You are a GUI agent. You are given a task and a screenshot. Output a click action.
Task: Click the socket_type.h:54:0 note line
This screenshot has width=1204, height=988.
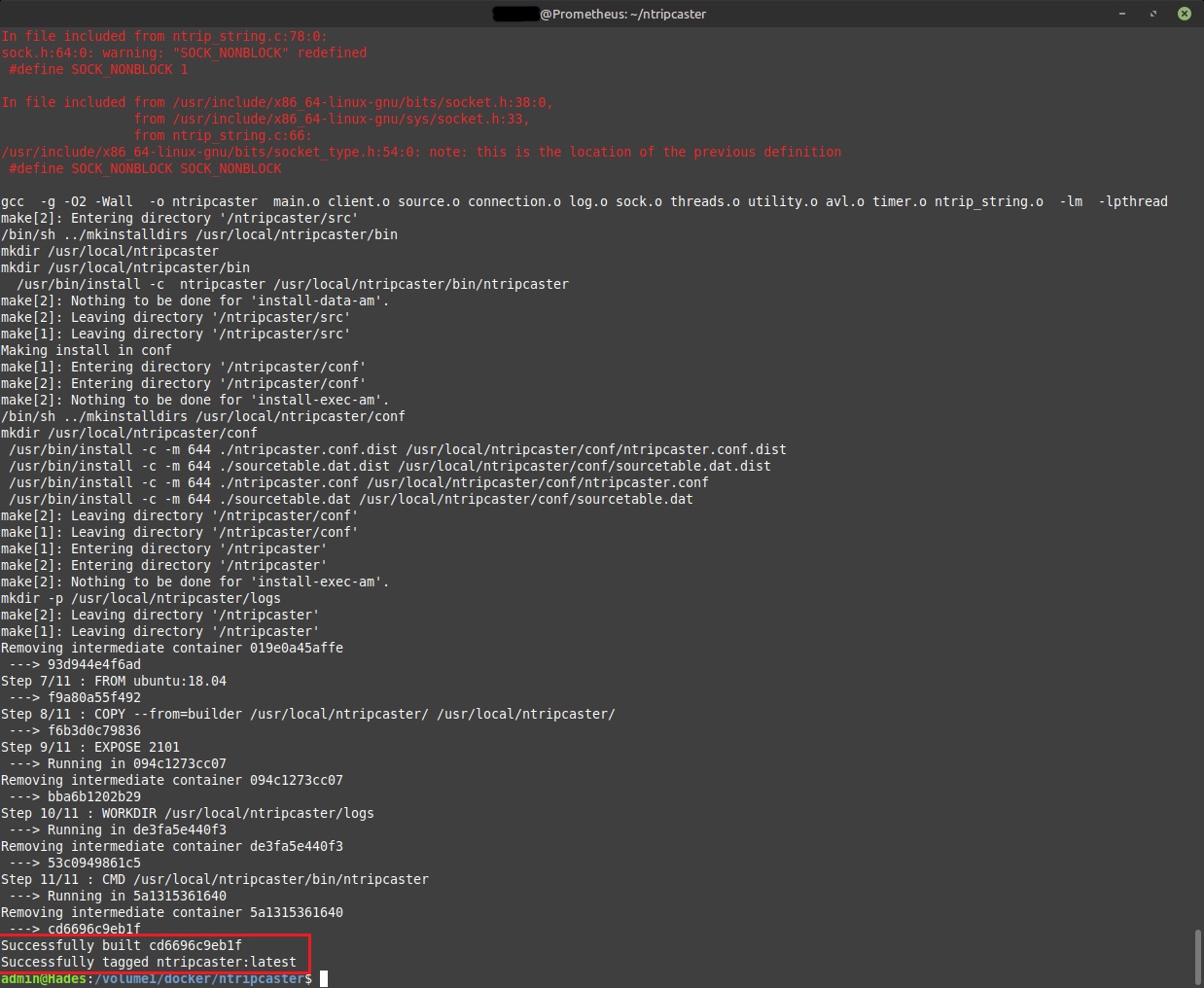[x=421, y=152]
